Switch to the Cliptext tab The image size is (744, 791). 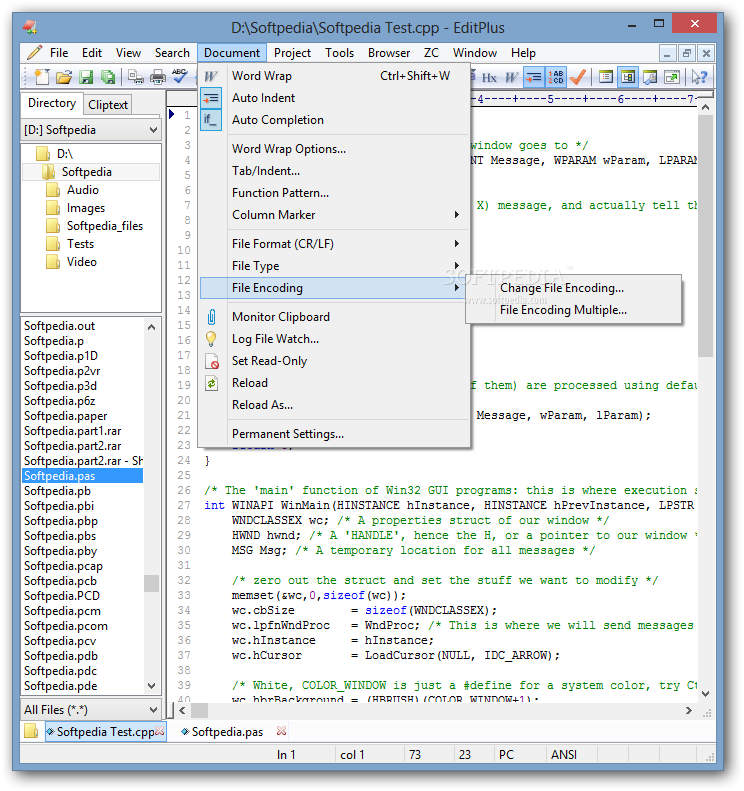[107, 105]
